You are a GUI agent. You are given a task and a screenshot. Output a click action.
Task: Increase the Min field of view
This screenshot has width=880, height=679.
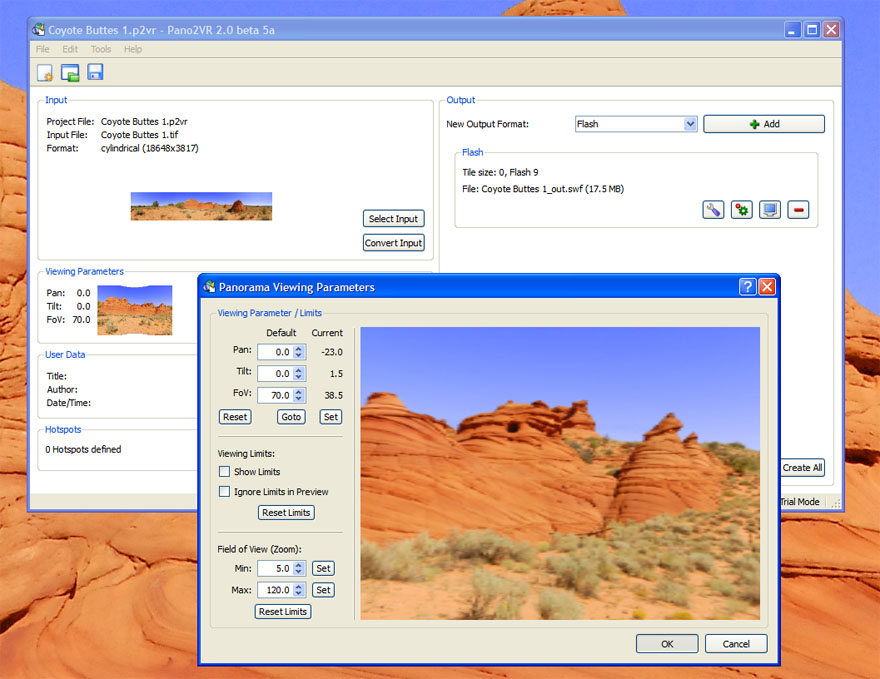pos(299,565)
